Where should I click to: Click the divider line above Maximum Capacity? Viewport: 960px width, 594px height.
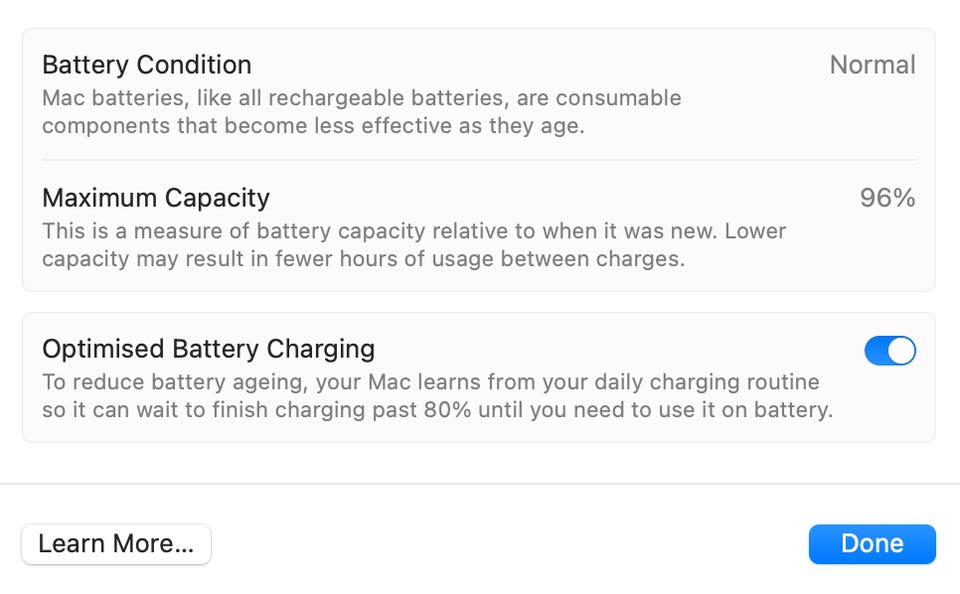(x=478, y=160)
